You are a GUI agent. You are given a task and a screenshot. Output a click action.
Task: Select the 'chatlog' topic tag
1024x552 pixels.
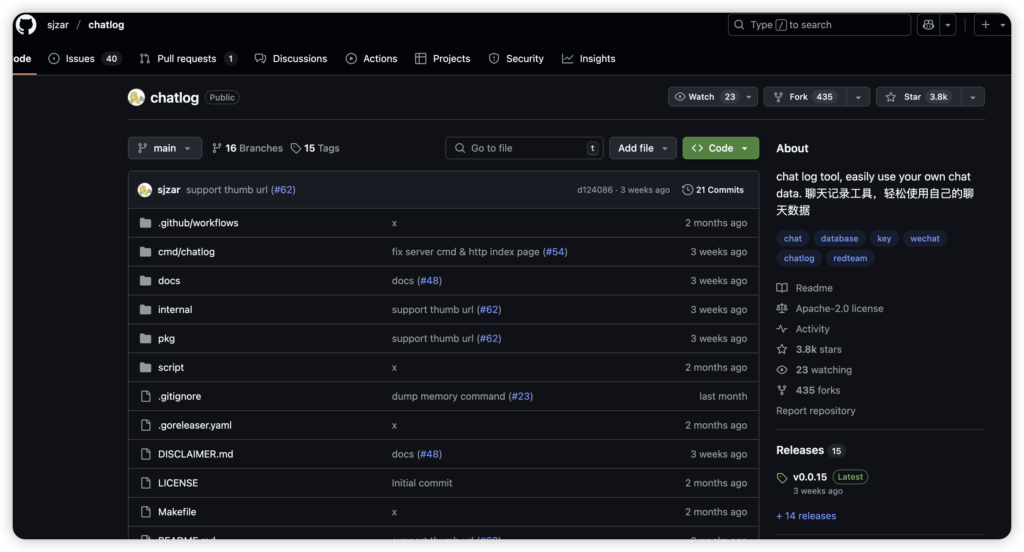click(x=799, y=258)
